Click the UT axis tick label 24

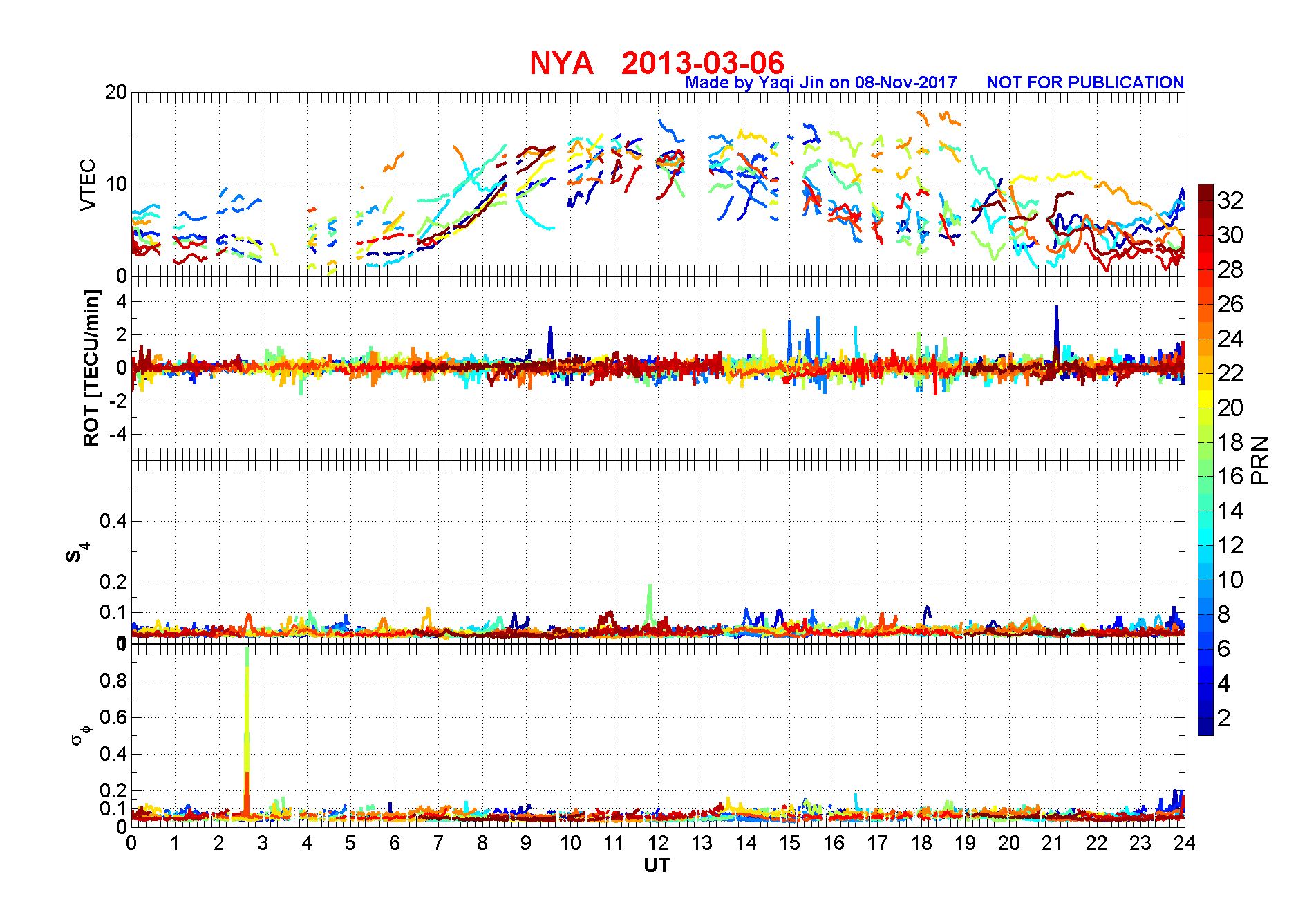(1185, 844)
